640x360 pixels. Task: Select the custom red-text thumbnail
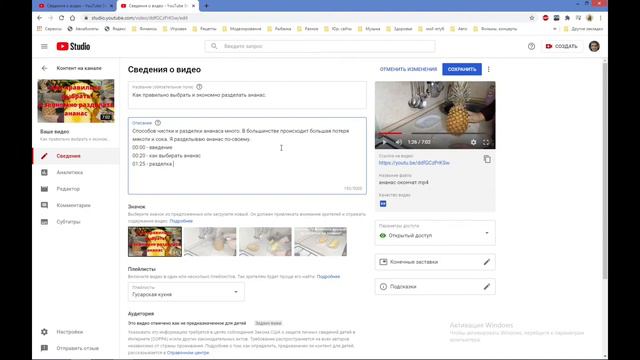pyautogui.click(x=155, y=242)
